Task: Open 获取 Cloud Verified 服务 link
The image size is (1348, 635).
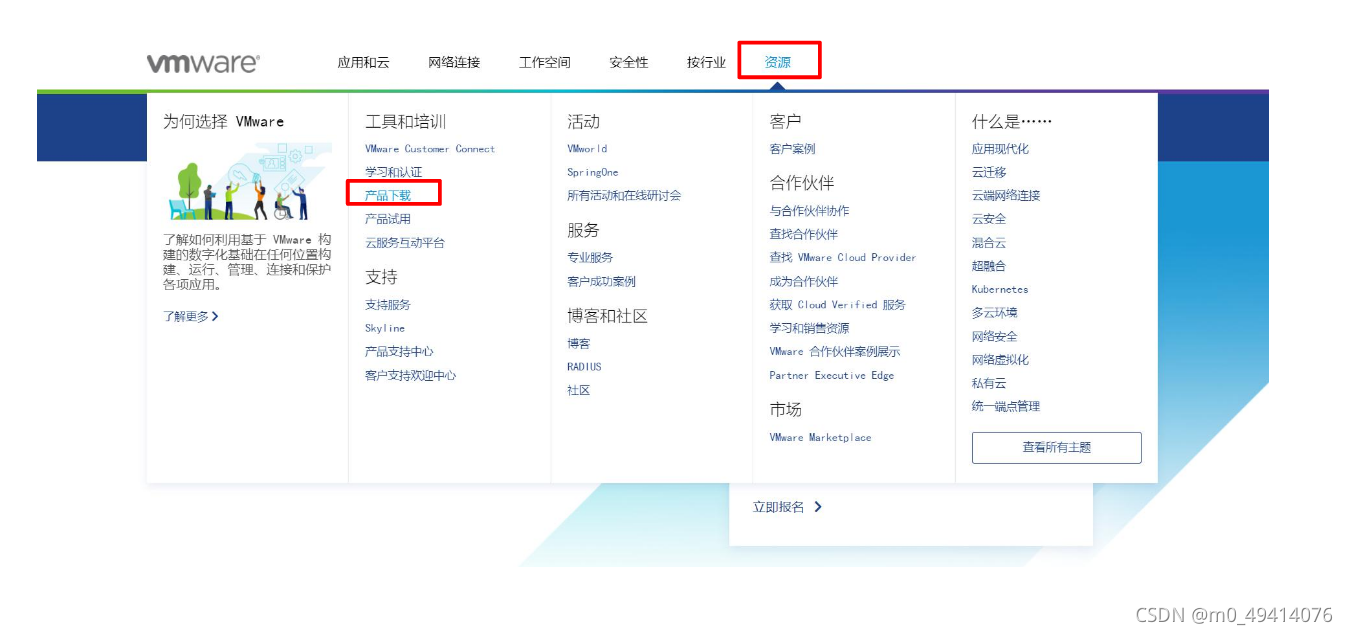Action: 838,304
